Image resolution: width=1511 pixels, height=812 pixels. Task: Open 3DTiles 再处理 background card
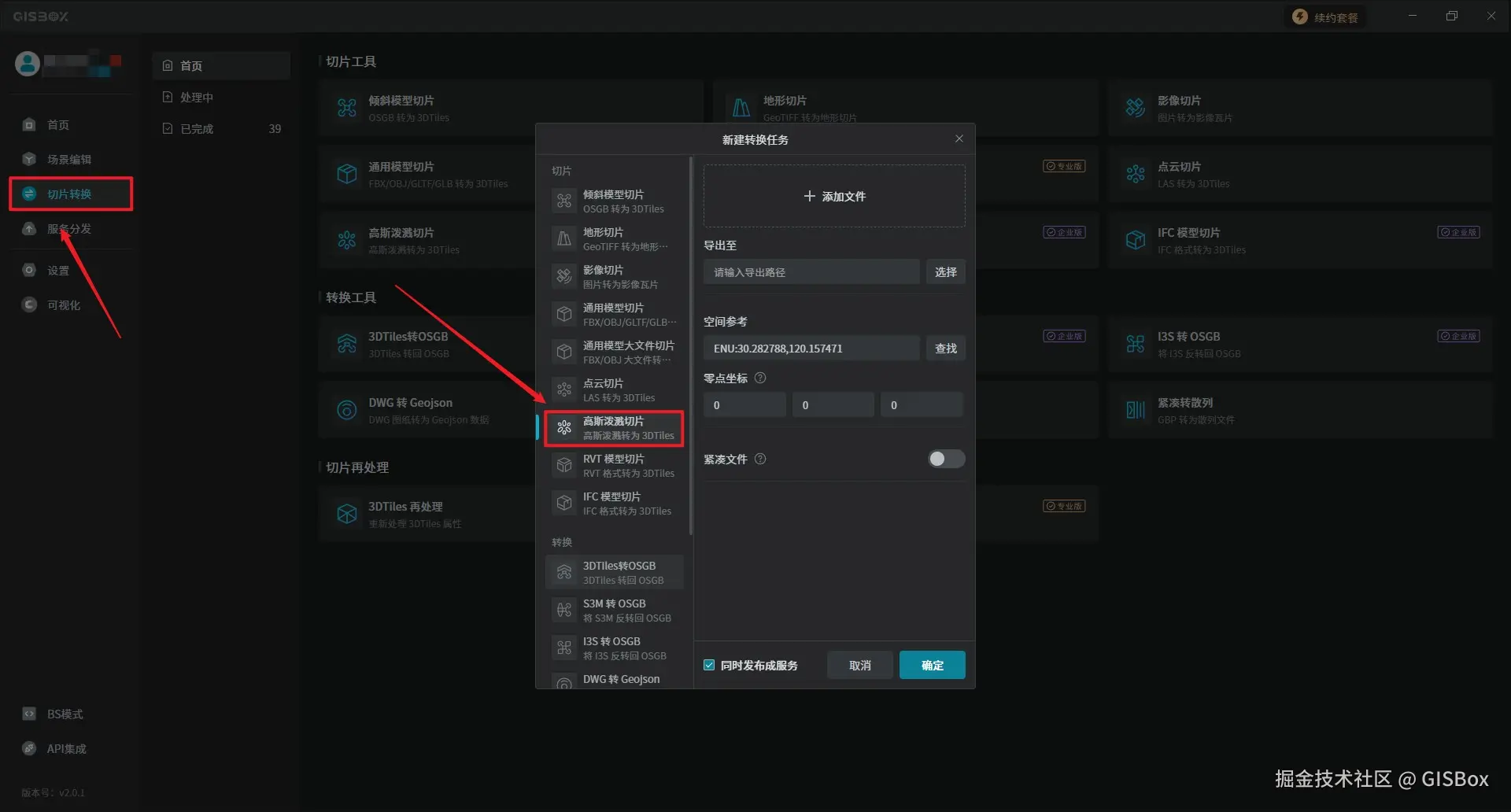pos(427,514)
